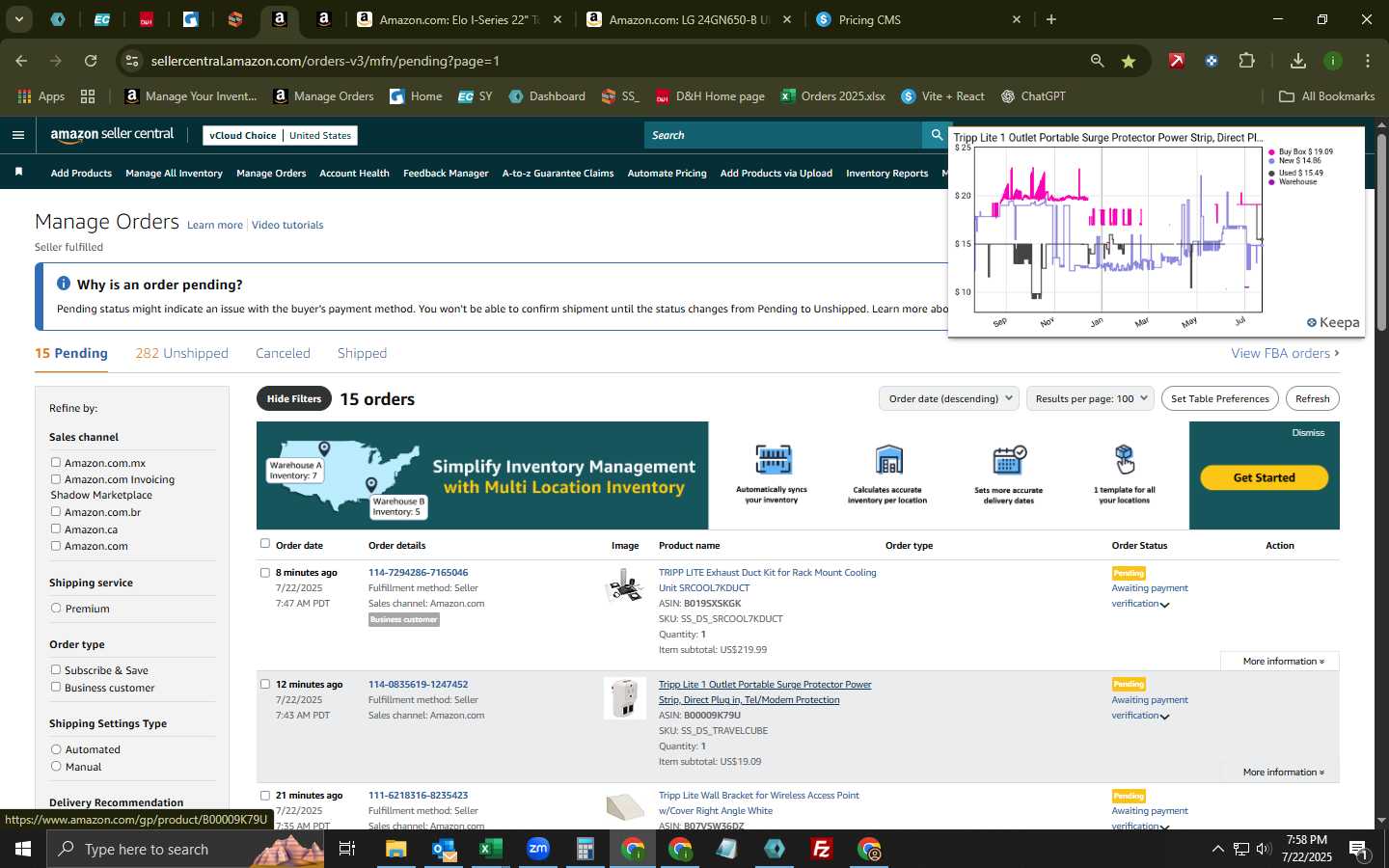
Task: Click the automatically syncs inventory icon
Action: tap(773, 460)
